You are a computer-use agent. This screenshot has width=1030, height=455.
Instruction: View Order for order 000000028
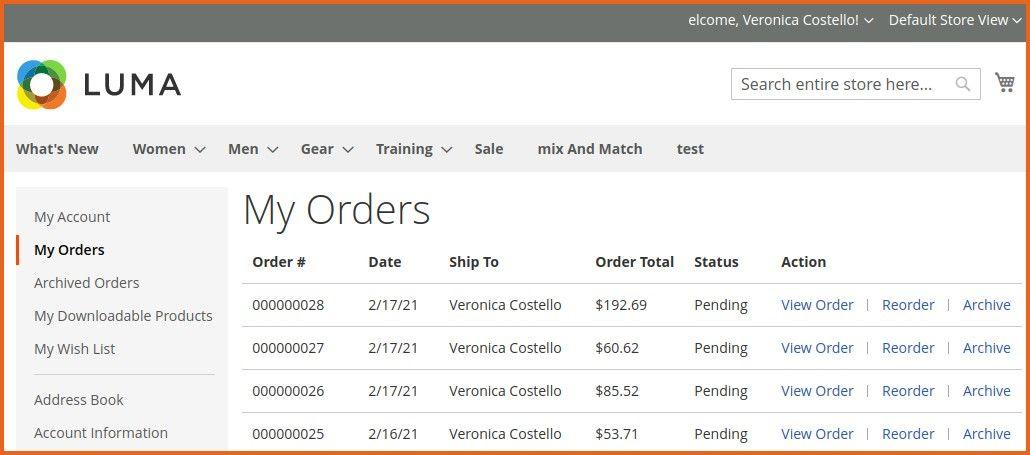817,305
